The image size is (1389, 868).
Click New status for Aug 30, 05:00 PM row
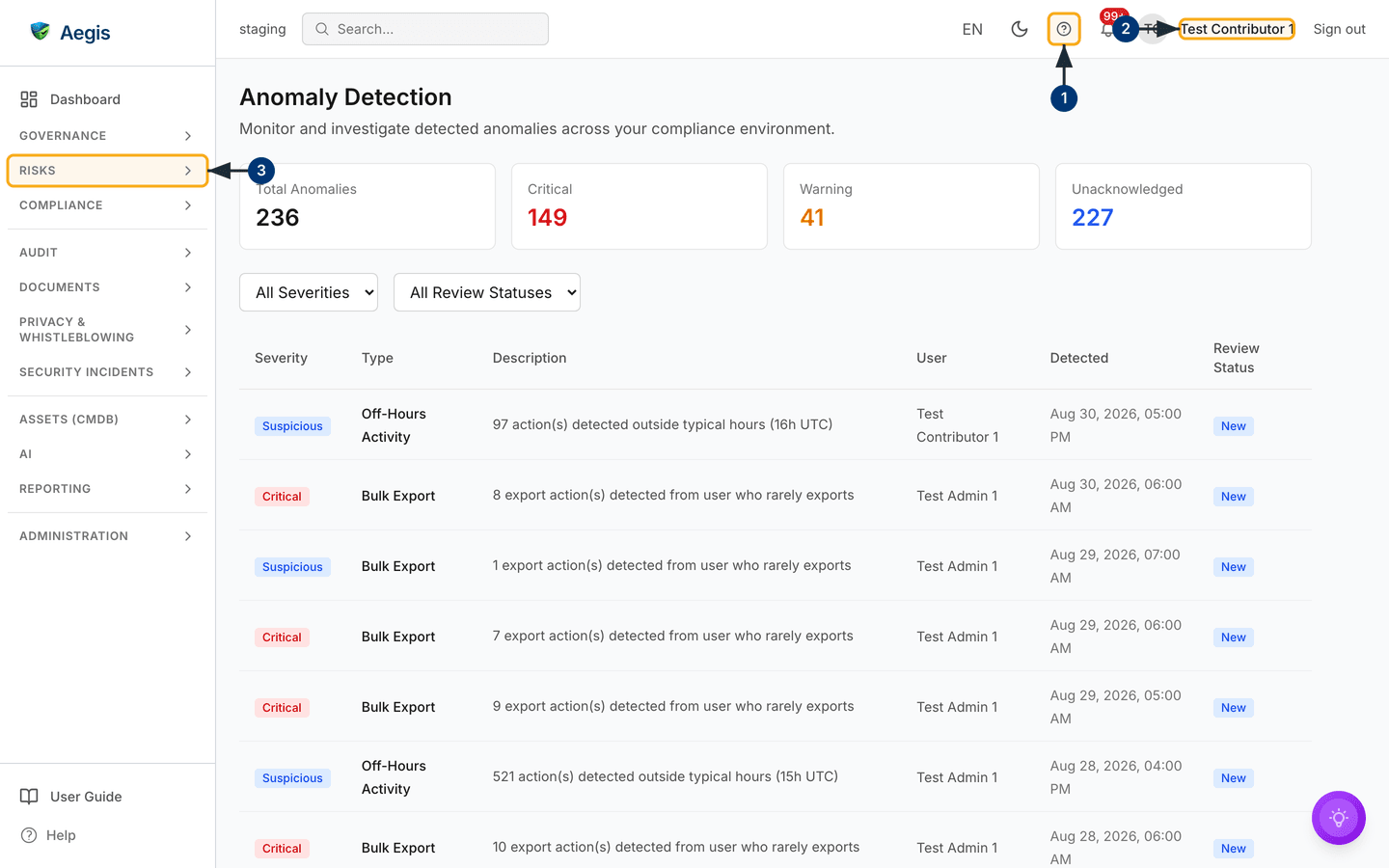pyautogui.click(x=1234, y=426)
